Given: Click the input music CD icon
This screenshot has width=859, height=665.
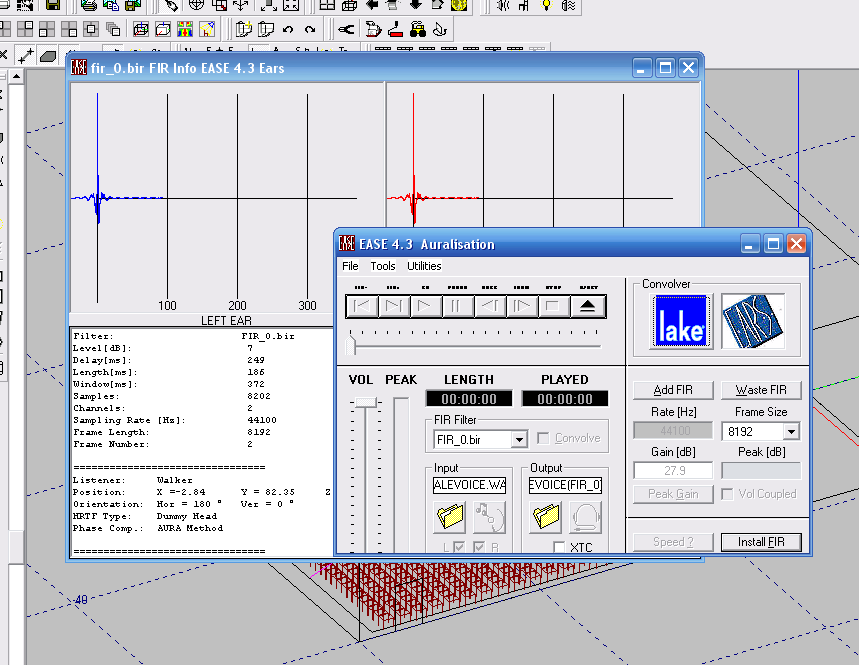Looking at the screenshot, I should (489, 517).
